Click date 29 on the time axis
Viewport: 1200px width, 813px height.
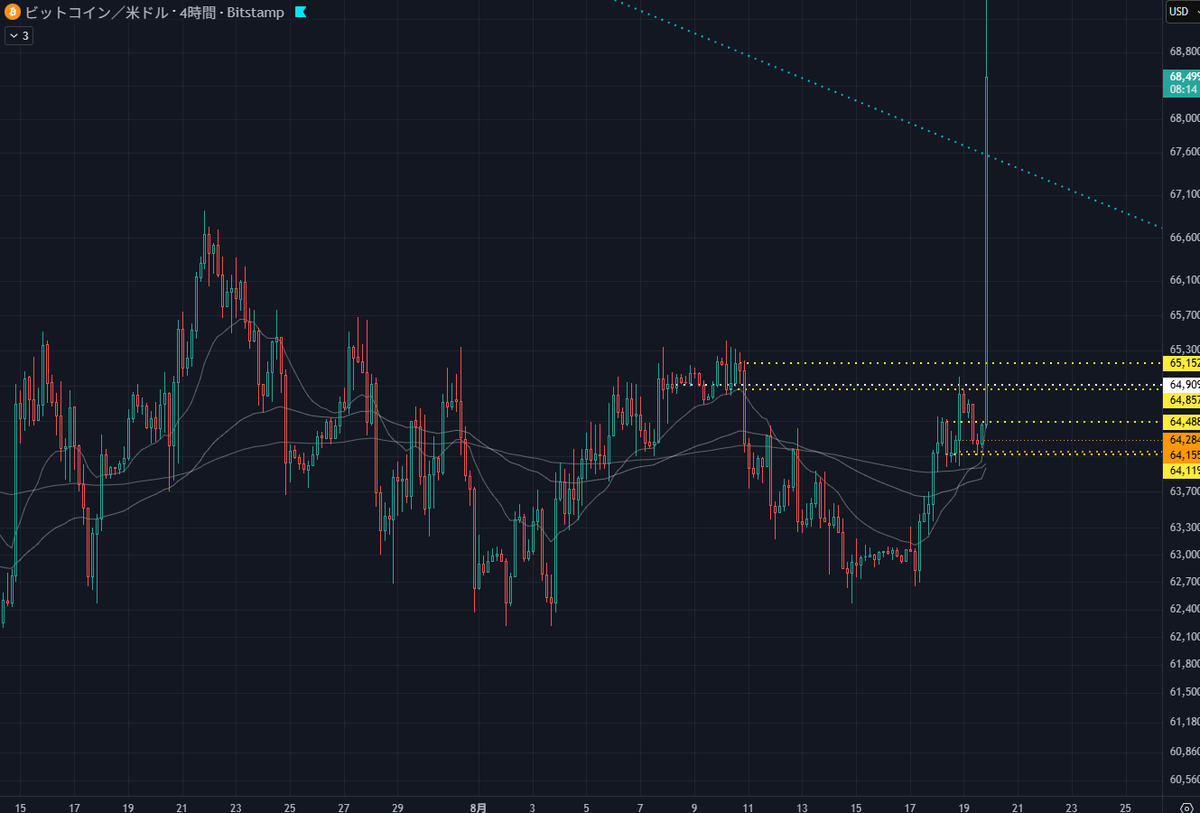pyautogui.click(x=397, y=806)
